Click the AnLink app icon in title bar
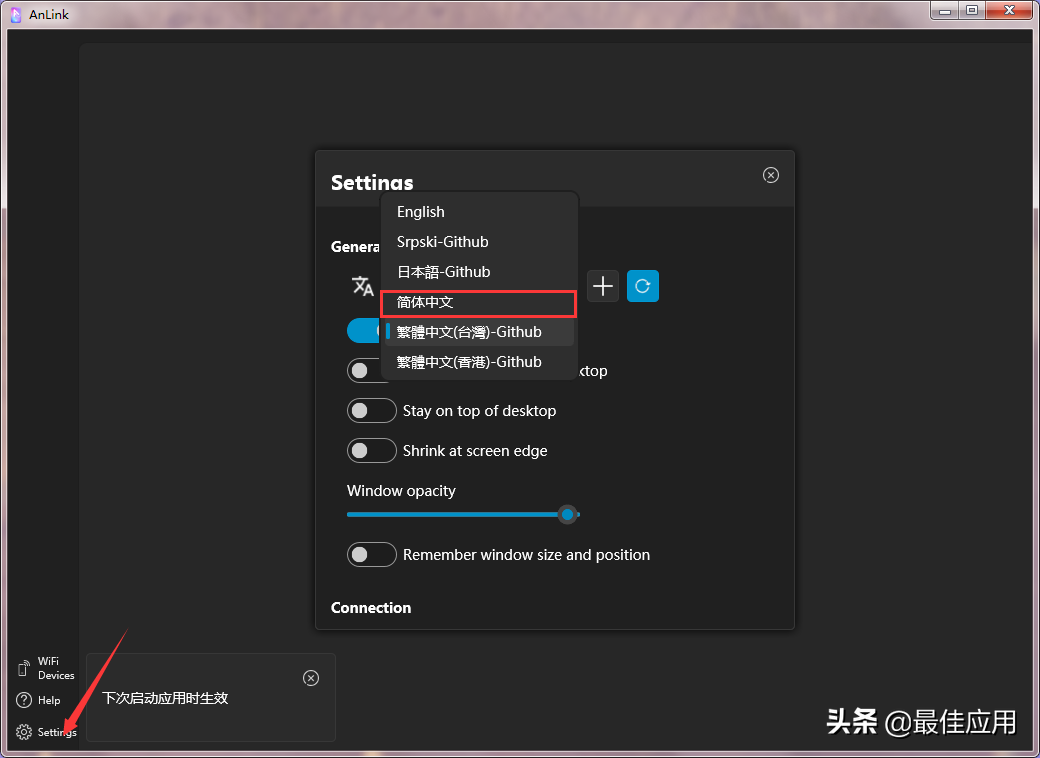 click(x=16, y=15)
